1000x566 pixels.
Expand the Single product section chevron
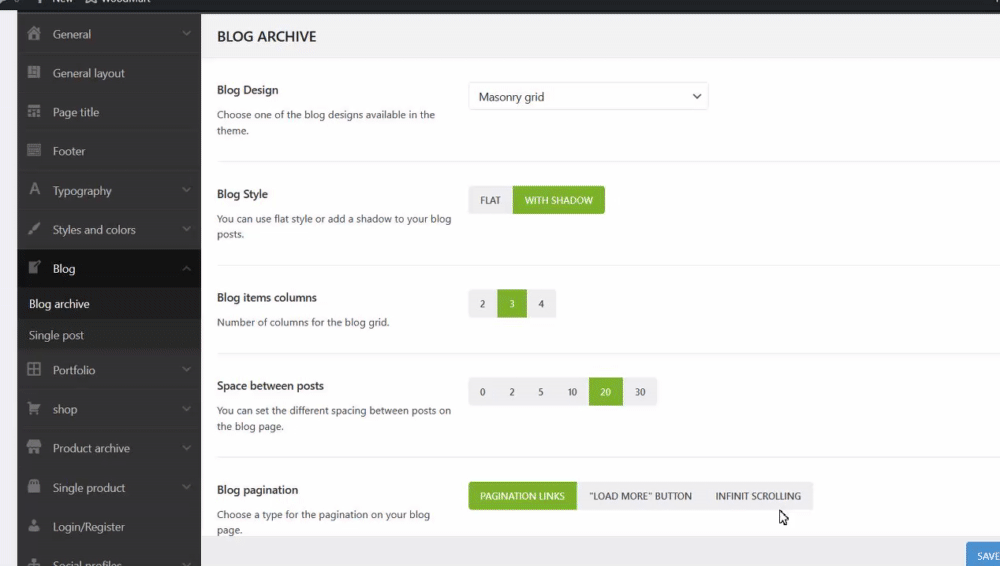186,487
